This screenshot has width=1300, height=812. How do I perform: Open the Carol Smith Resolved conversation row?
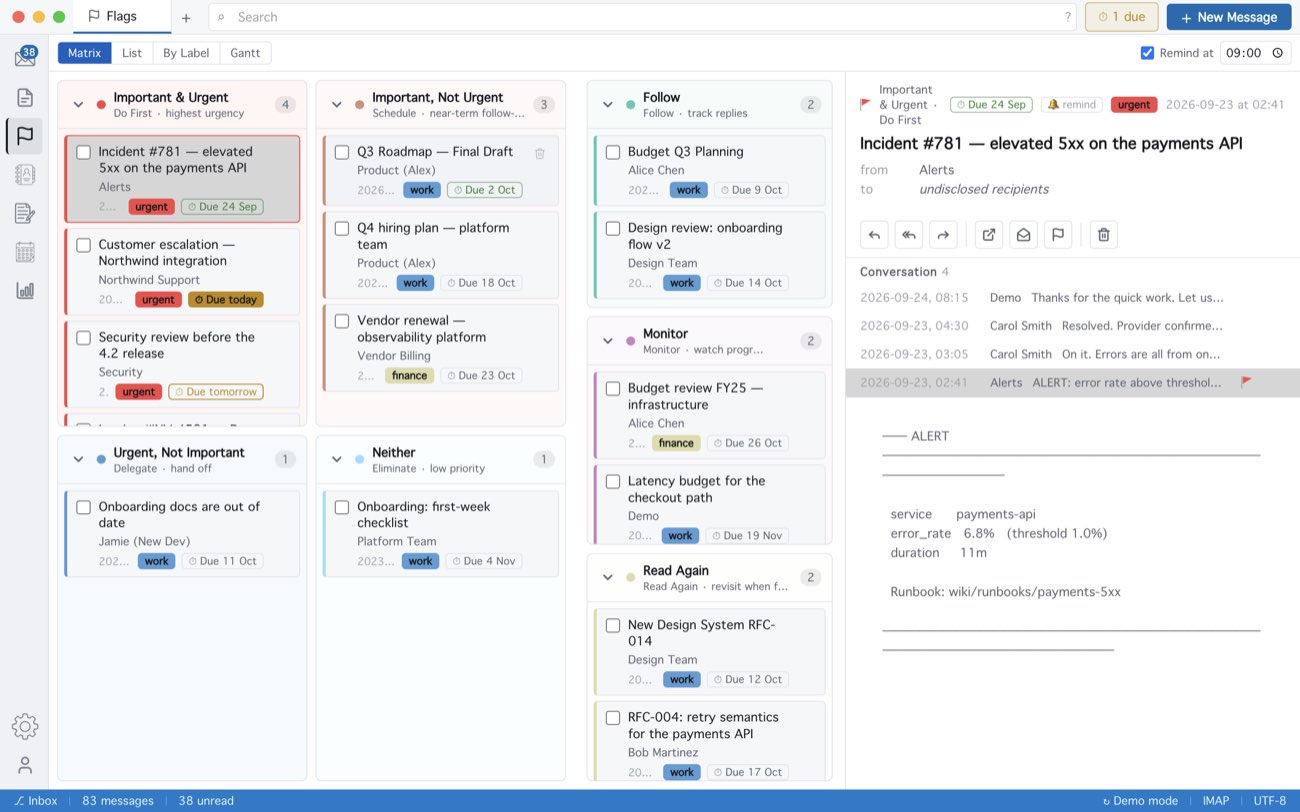(1072, 326)
